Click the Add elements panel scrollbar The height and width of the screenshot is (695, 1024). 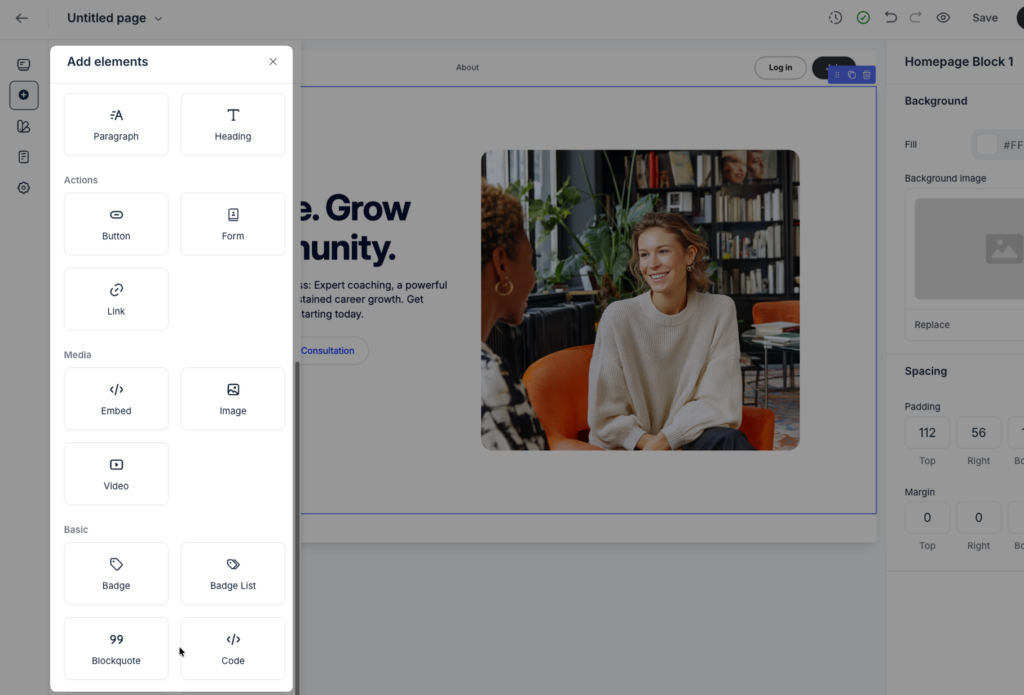[297, 528]
